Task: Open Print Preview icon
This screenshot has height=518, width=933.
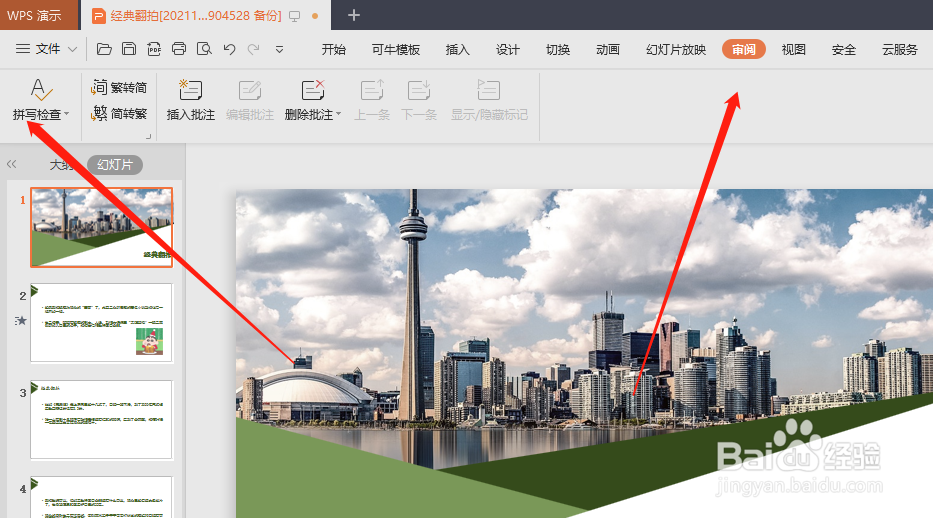Action: (204, 49)
